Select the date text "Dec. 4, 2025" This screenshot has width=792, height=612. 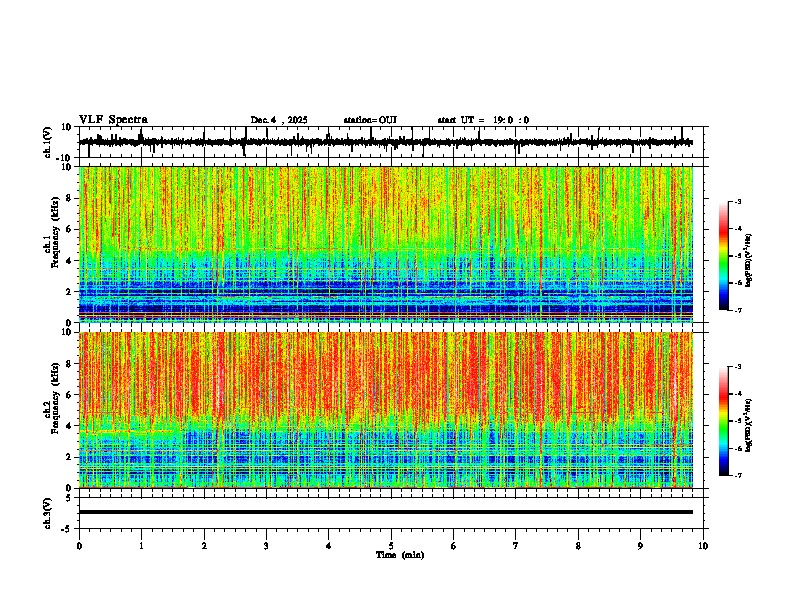pos(279,120)
